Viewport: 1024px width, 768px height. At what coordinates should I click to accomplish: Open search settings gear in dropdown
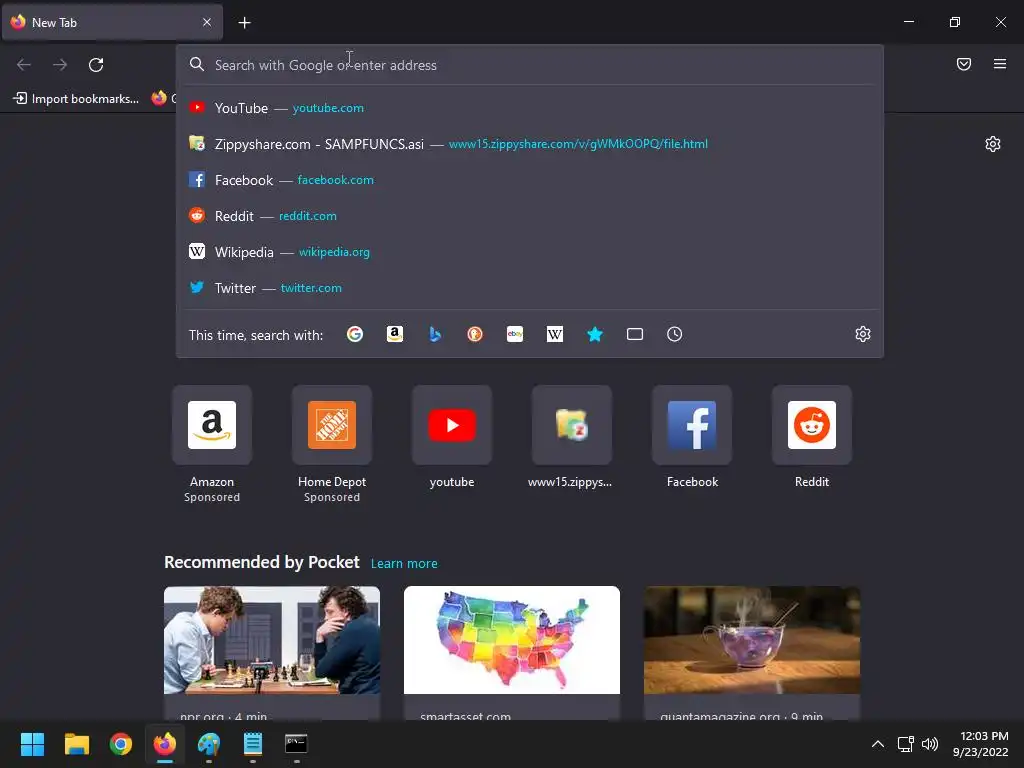coord(863,334)
